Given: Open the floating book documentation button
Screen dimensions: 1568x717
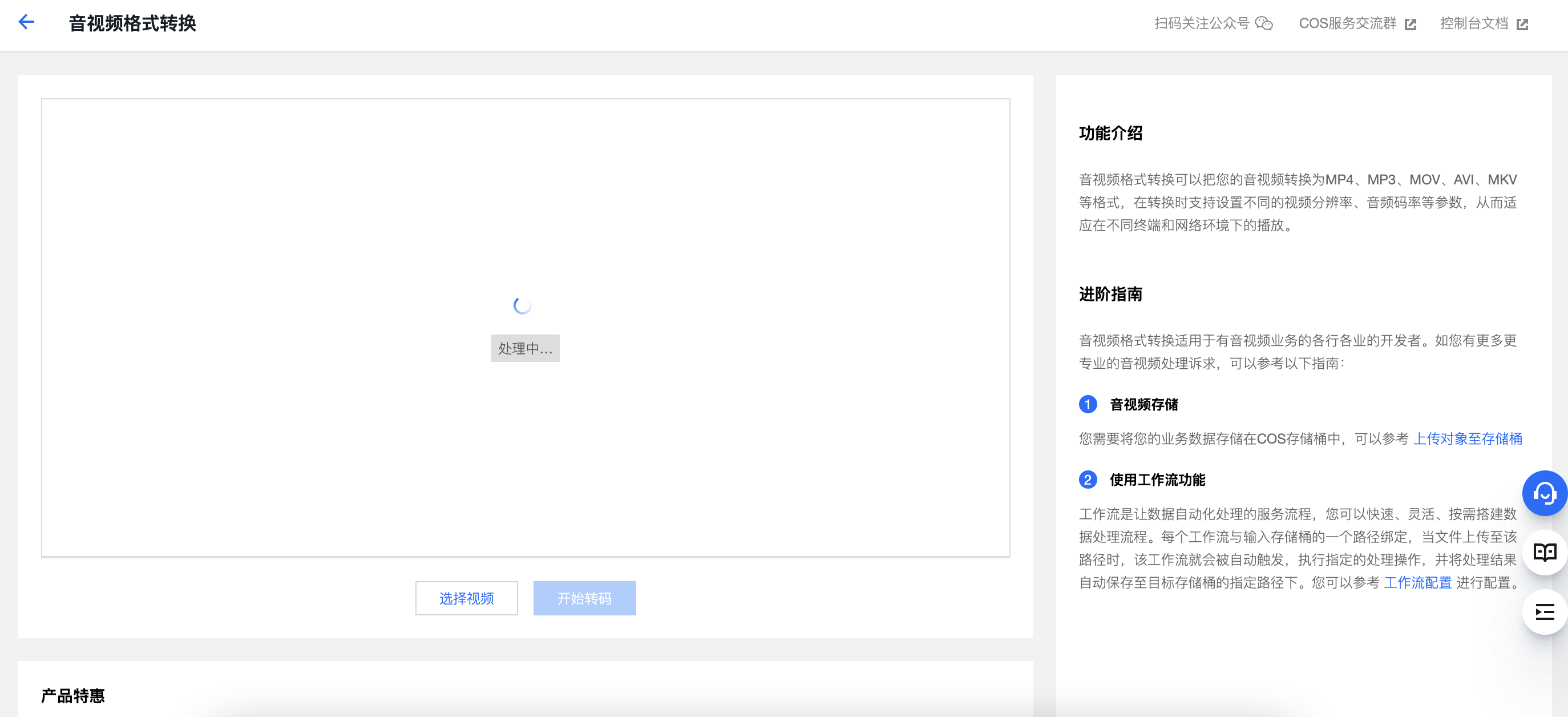Looking at the screenshot, I should pyautogui.click(x=1544, y=552).
